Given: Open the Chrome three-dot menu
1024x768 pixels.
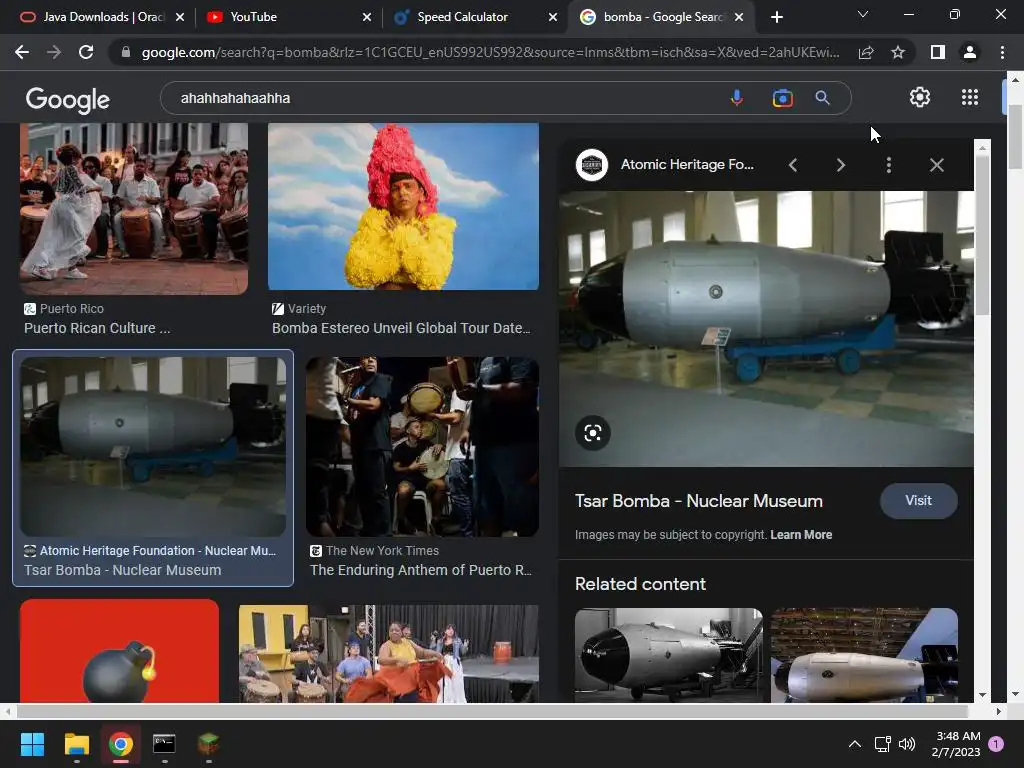Looking at the screenshot, I should coord(1002,52).
